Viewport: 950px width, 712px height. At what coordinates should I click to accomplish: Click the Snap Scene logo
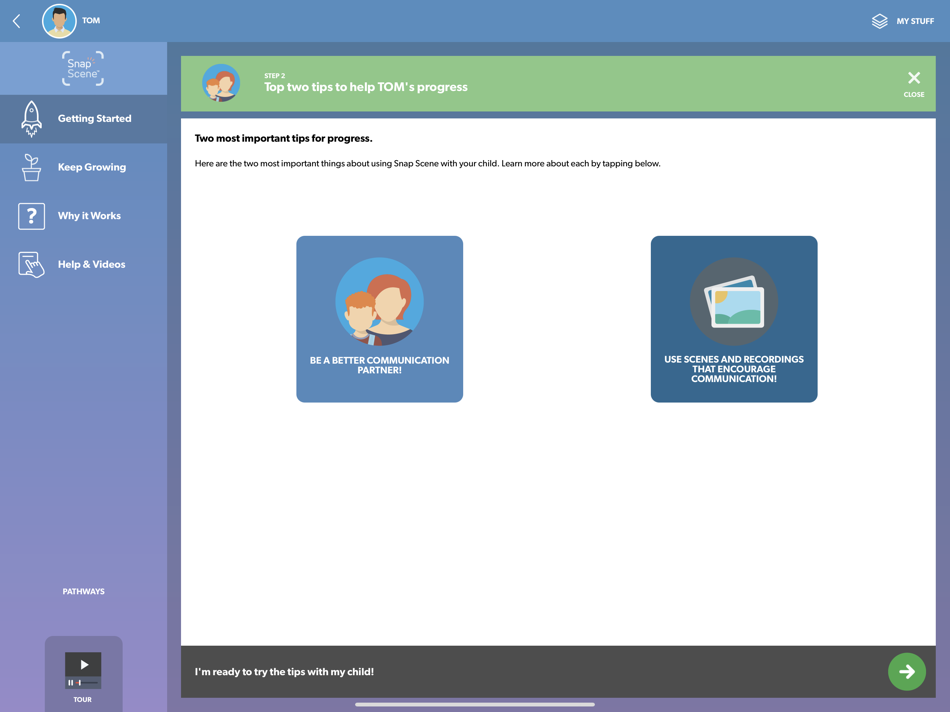[83, 68]
